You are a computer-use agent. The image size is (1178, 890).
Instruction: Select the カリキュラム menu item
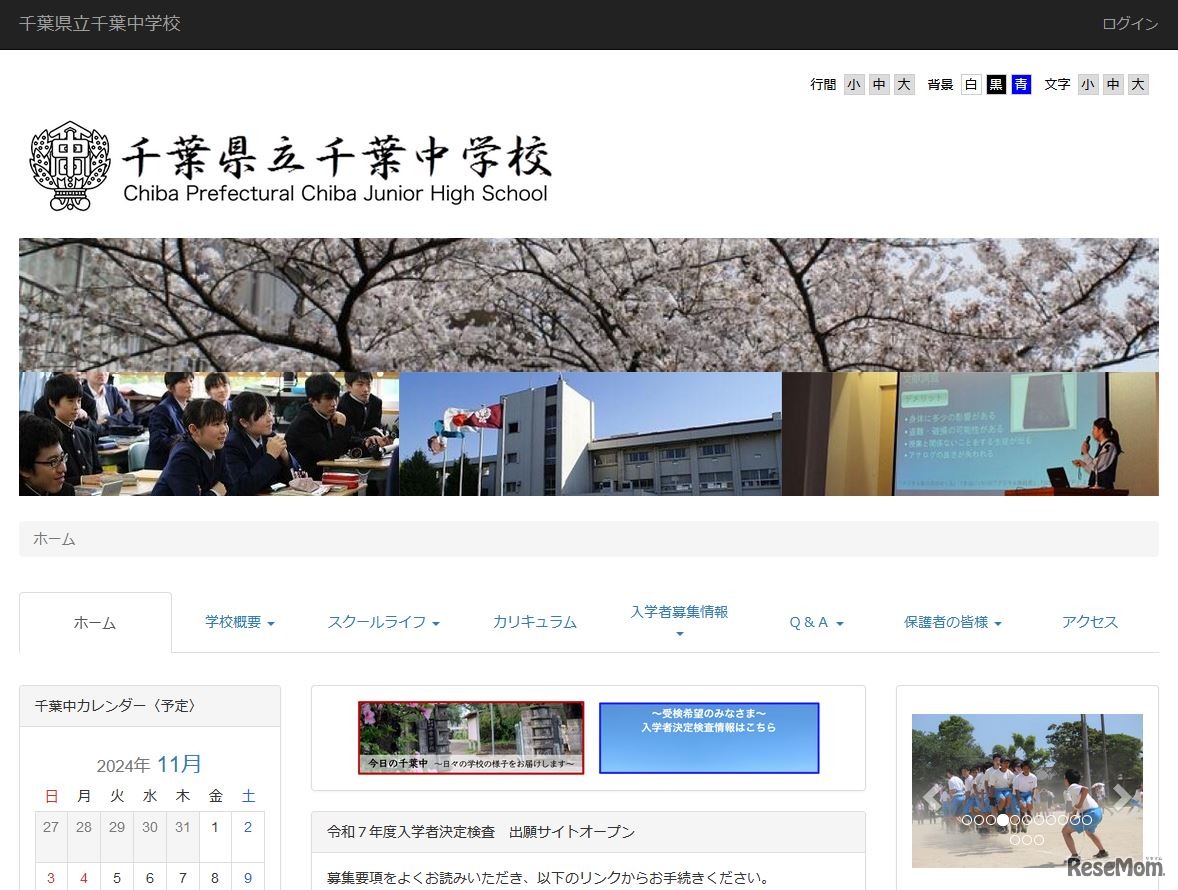pyautogui.click(x=535, y=621)
